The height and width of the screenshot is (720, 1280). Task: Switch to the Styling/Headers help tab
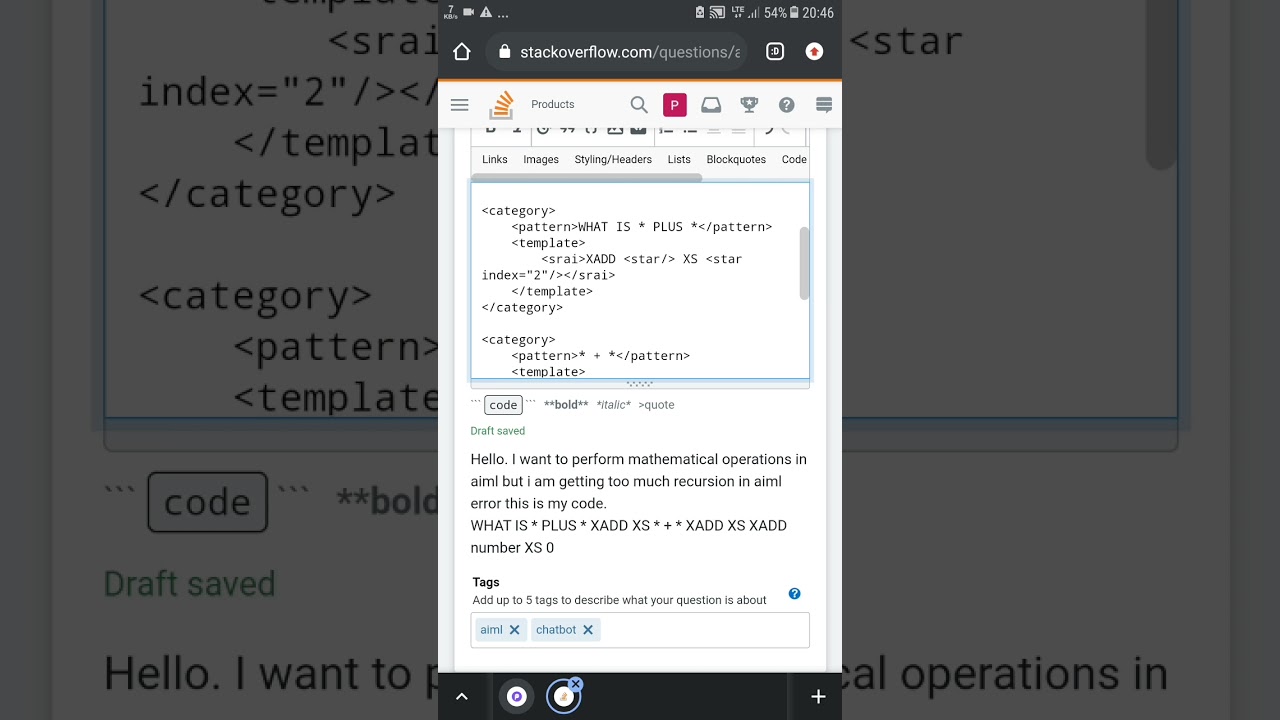click(613, 159)
